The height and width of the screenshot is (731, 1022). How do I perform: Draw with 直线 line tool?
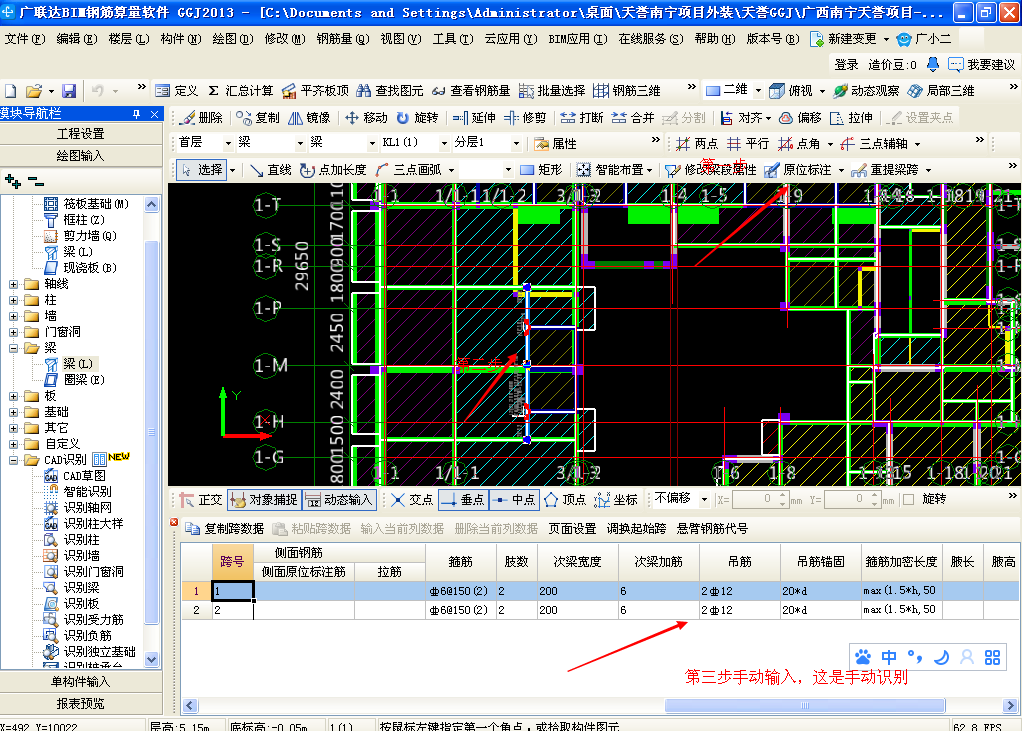point(270,170)
